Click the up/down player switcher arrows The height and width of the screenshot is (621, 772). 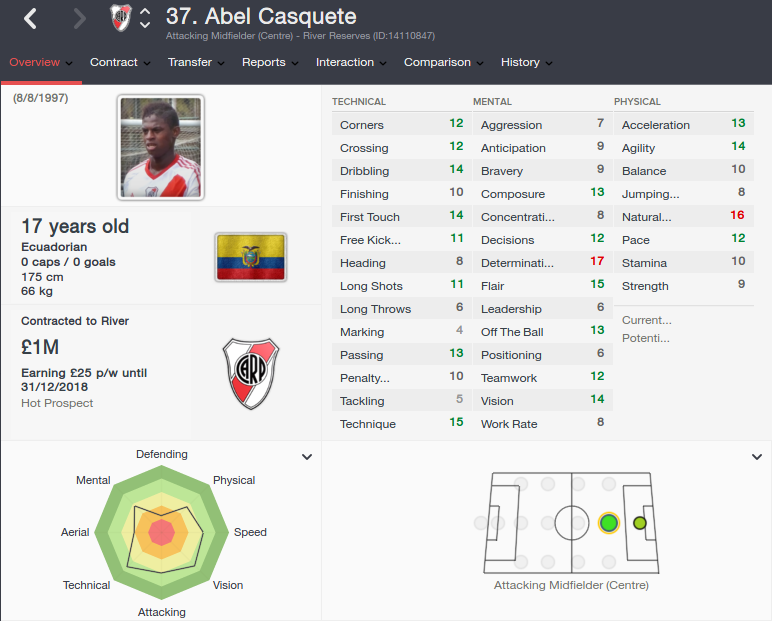(x=145, y=18)
